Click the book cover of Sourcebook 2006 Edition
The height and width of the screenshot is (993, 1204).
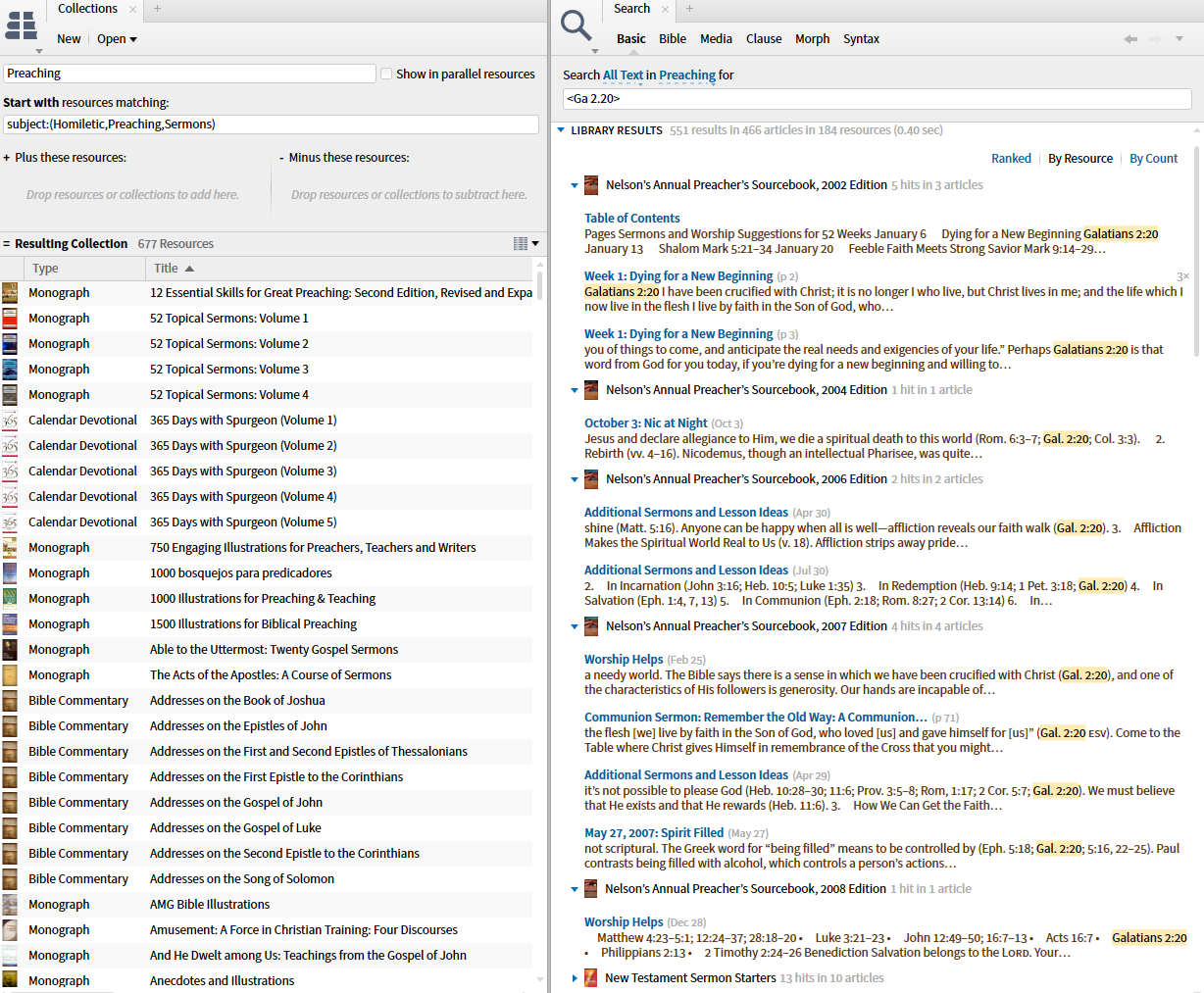click(591, 478)
